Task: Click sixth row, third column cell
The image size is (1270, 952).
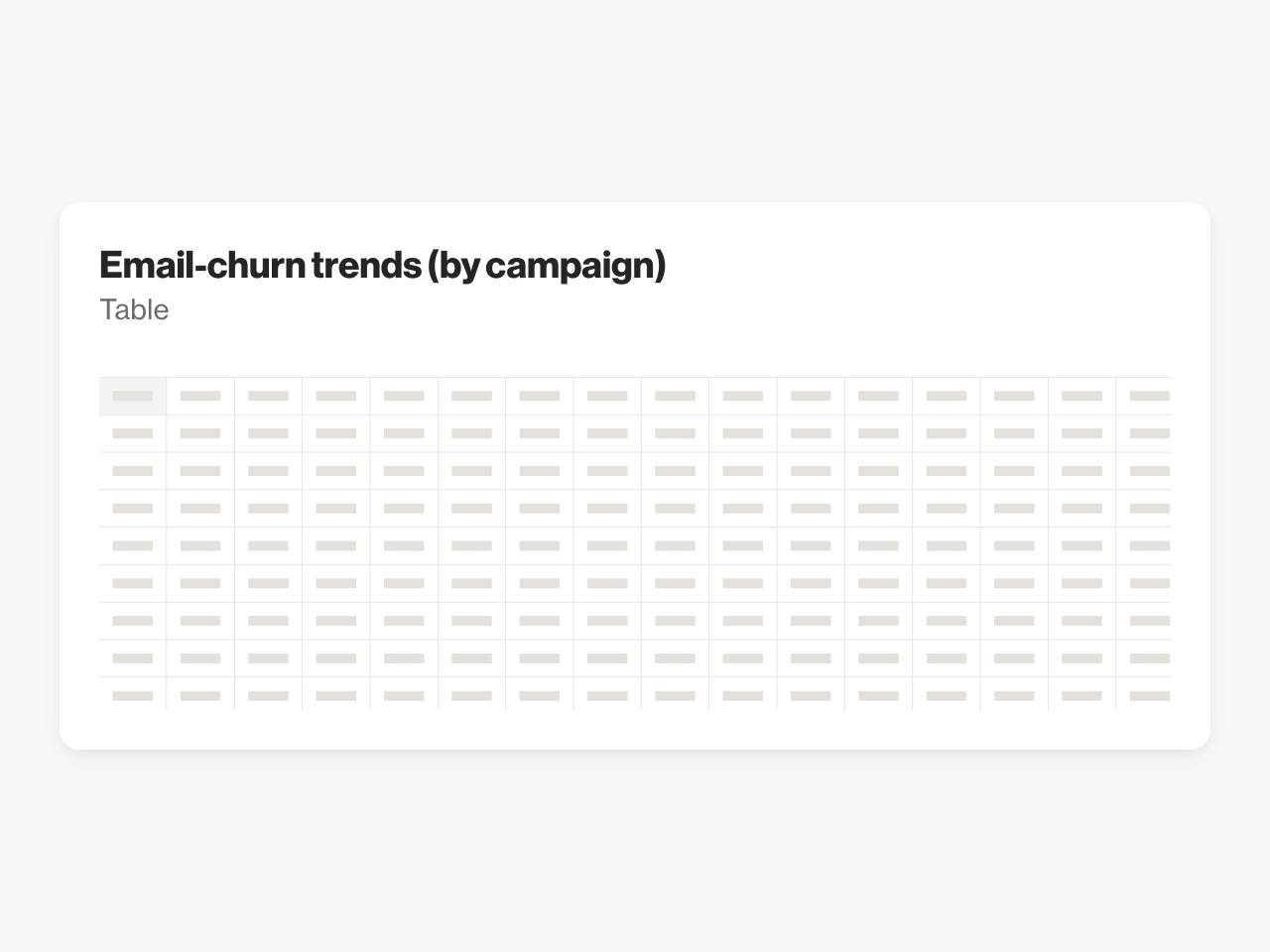Action: 268,583
